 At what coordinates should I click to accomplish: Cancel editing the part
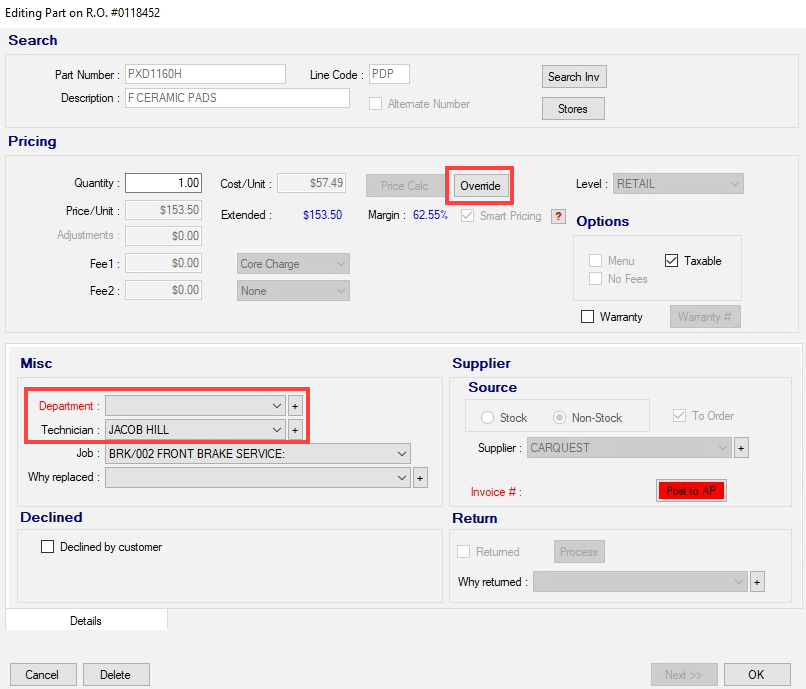(43, 675)
